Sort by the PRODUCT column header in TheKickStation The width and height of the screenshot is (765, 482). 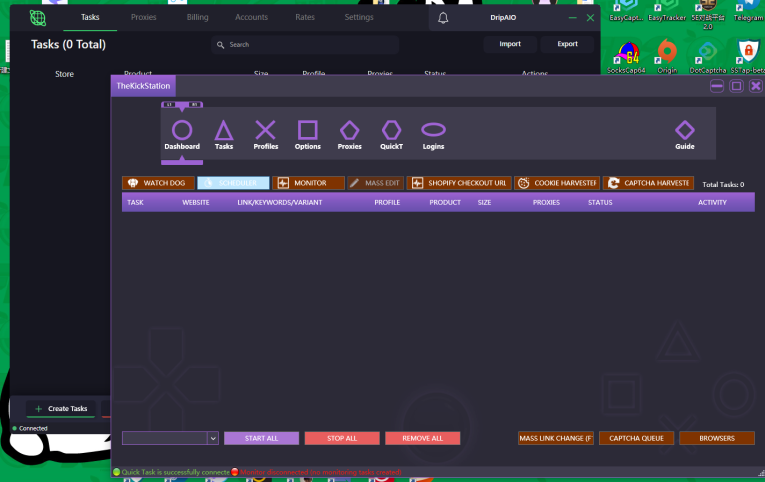(444, 202)
